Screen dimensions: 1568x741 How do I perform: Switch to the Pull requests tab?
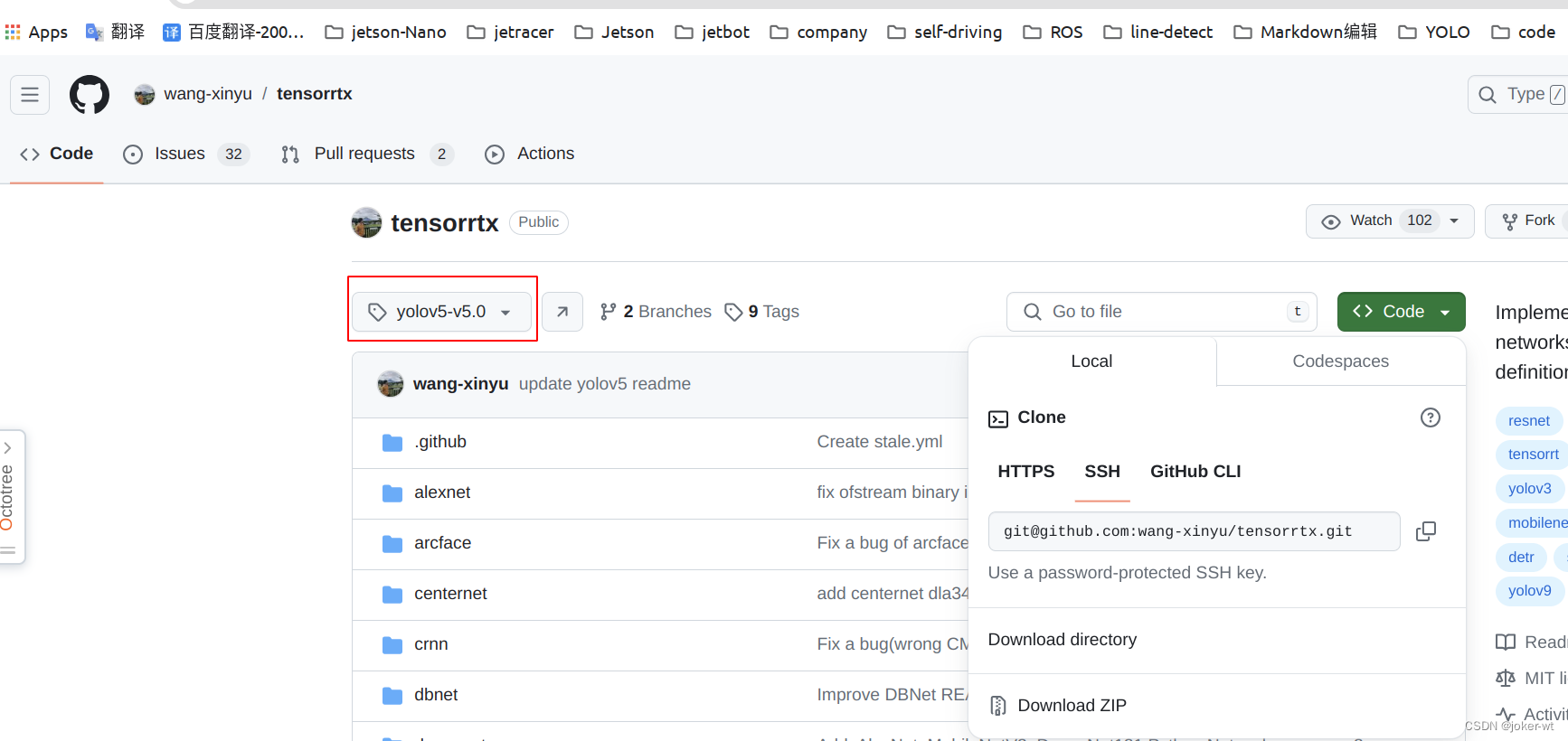[366, 154]
